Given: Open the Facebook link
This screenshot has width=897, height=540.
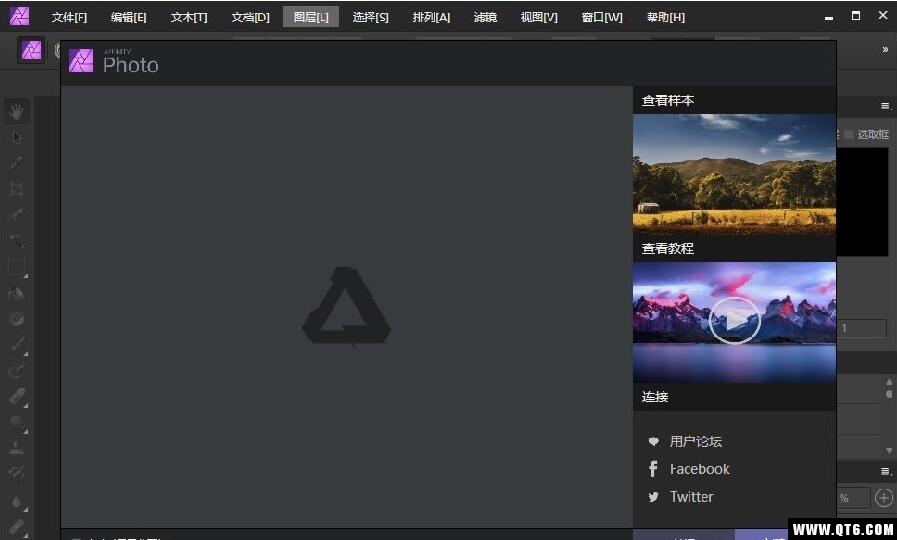Looking at the screenshot, I should [x=699, y=469].
